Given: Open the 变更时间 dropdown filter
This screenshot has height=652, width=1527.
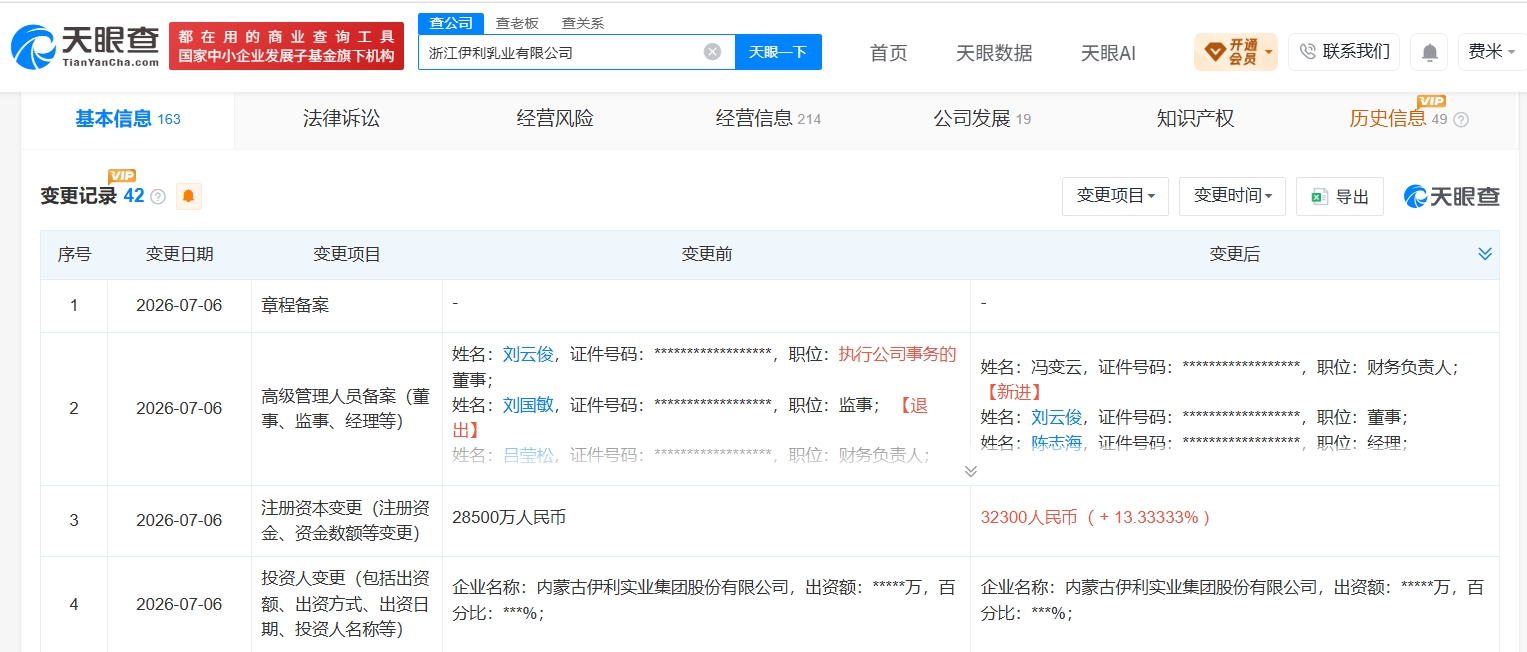Looking at the screenshot, I should (x=1233, y=196).
